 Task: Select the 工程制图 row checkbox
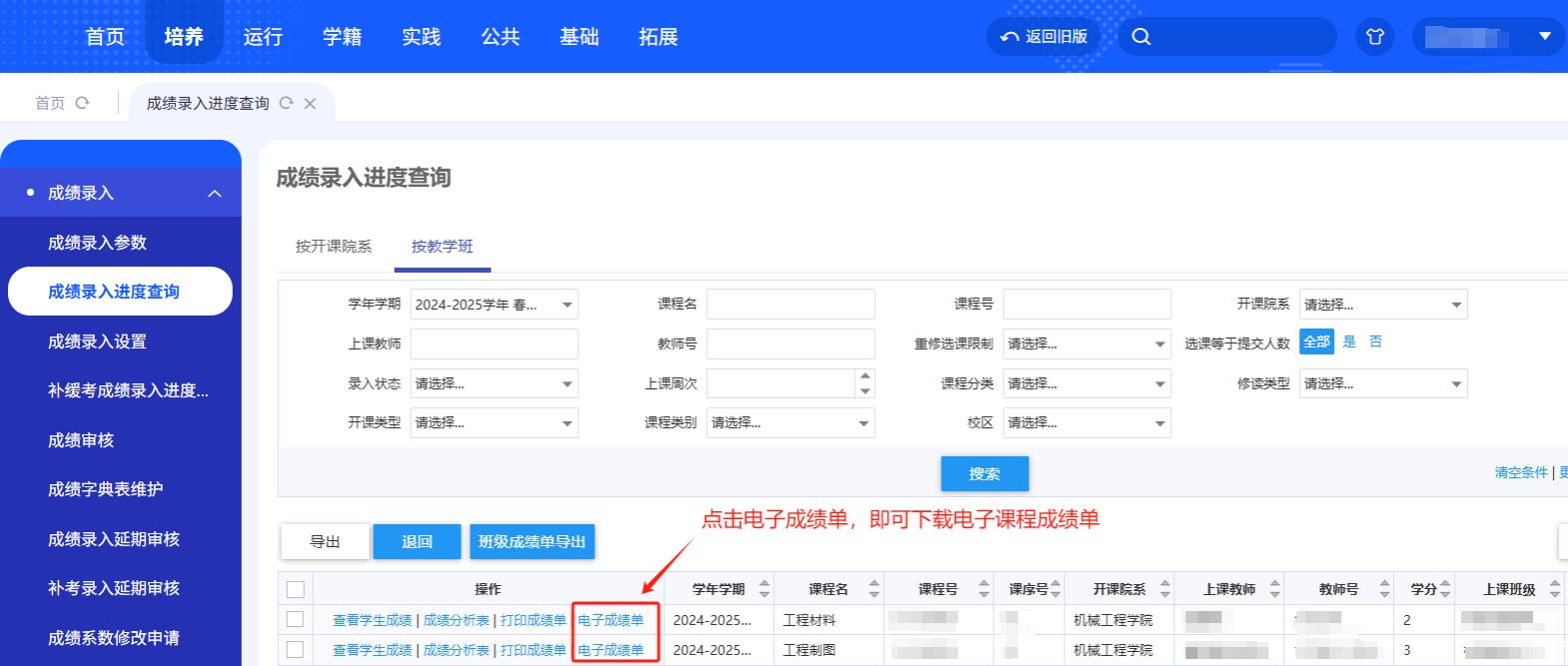[296, 649]
